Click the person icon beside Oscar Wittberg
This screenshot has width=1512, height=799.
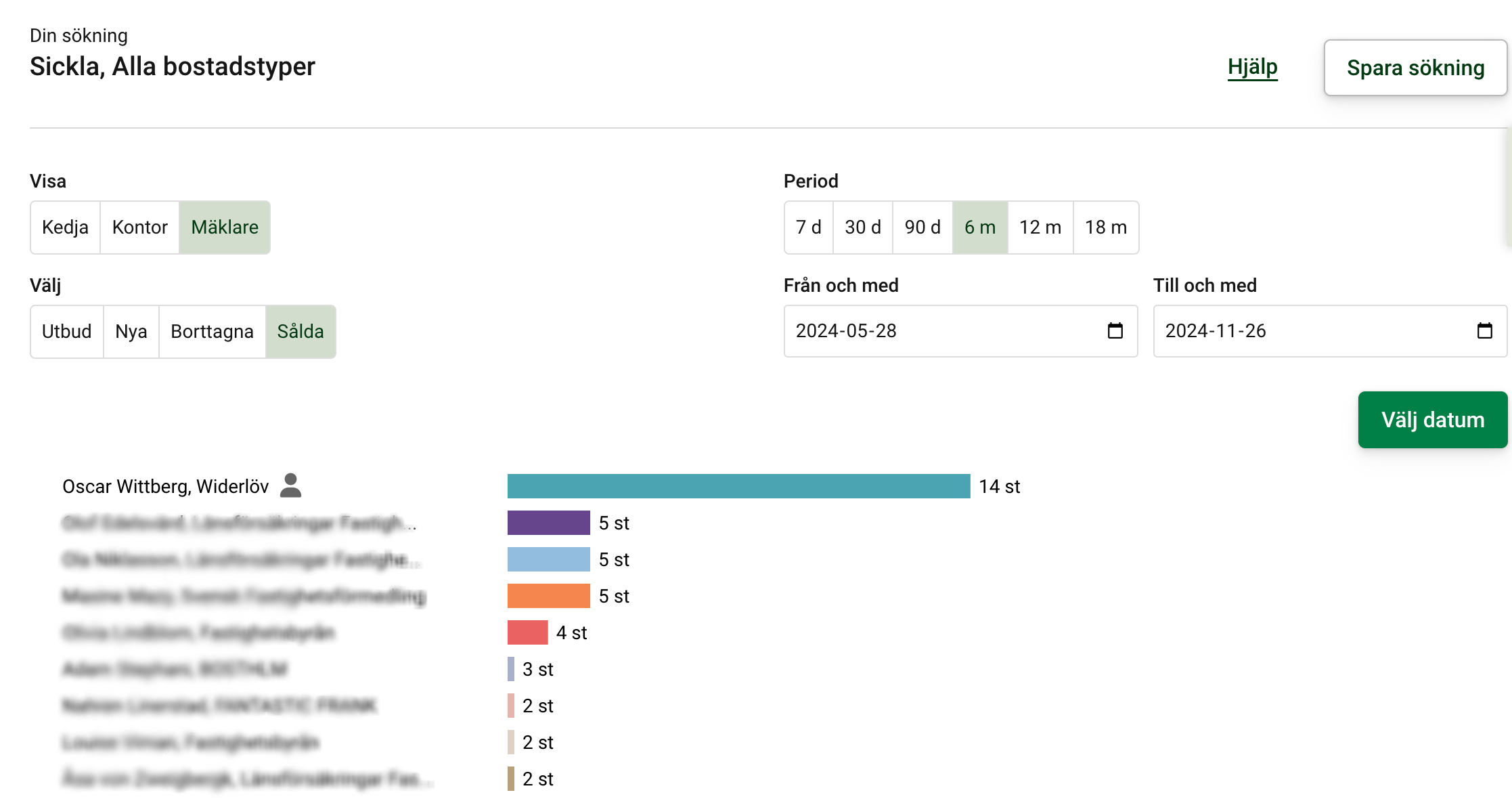click(x=290, y=485)
